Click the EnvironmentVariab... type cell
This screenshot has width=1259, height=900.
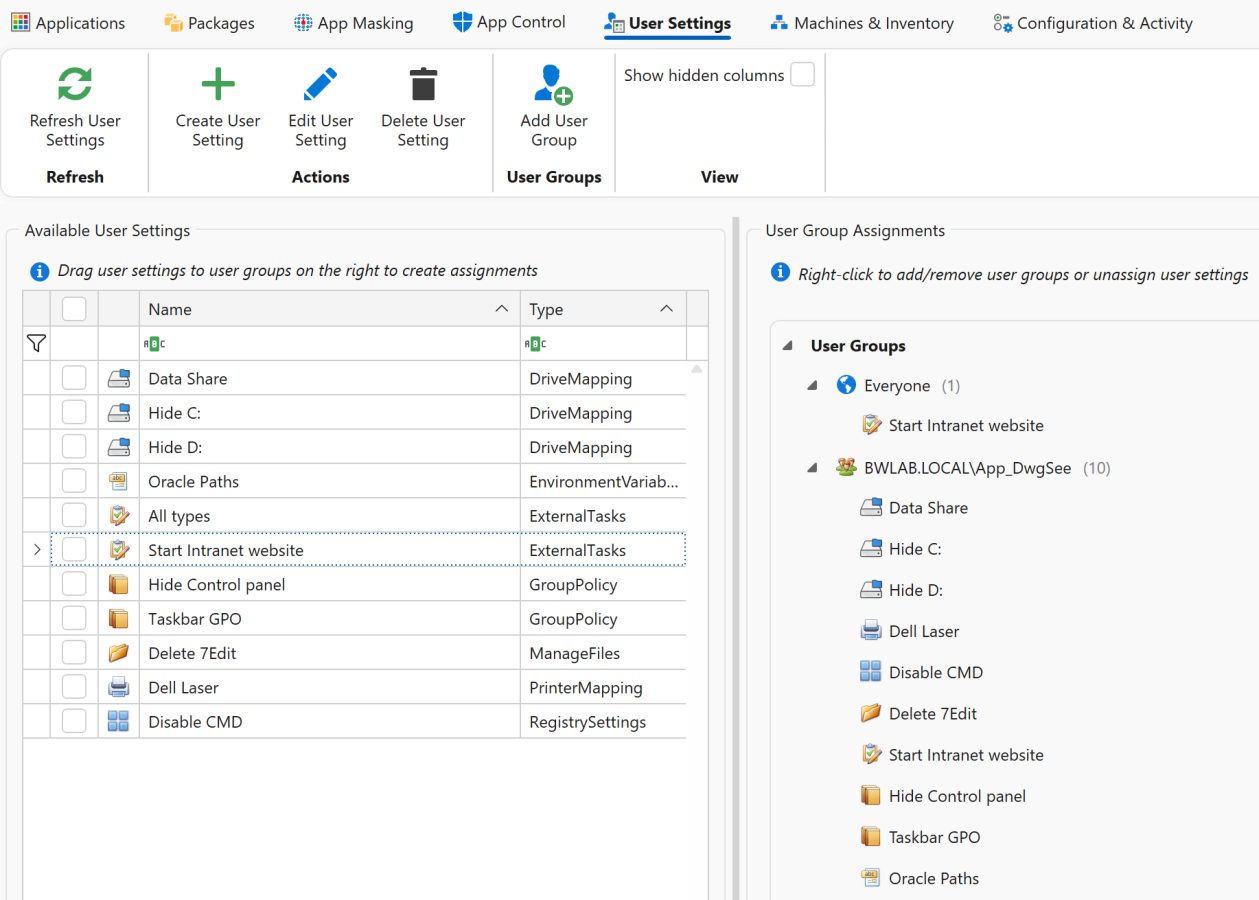click(x=603, y=481)
